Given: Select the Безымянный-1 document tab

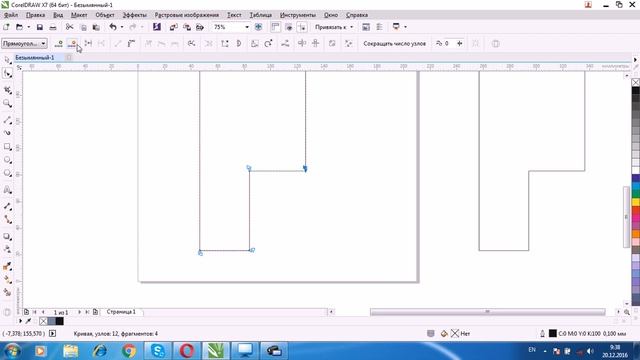Looking at the screenshot, I should [x=35, y=58].
